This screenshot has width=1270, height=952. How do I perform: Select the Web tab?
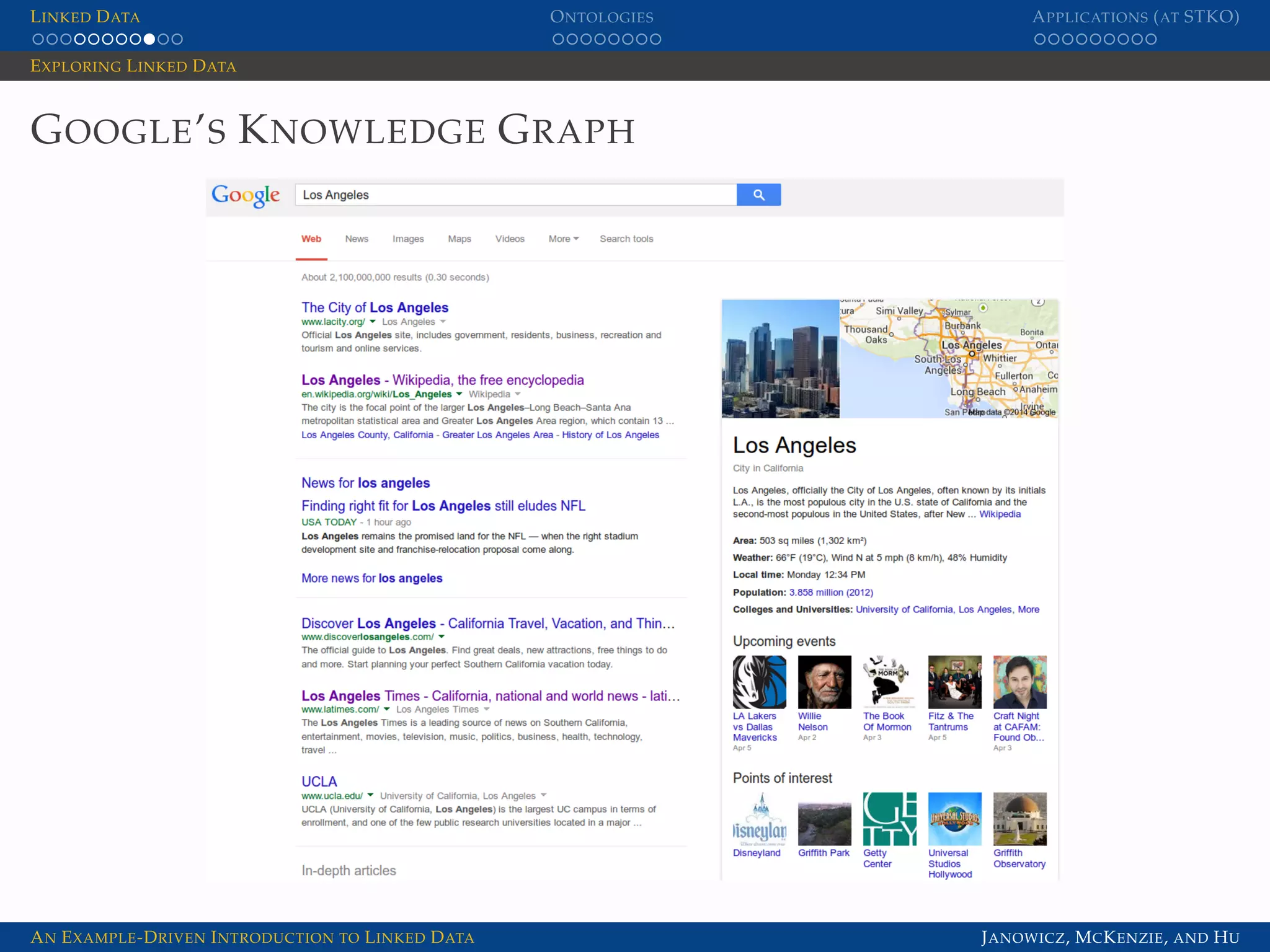tap(311, 239)
